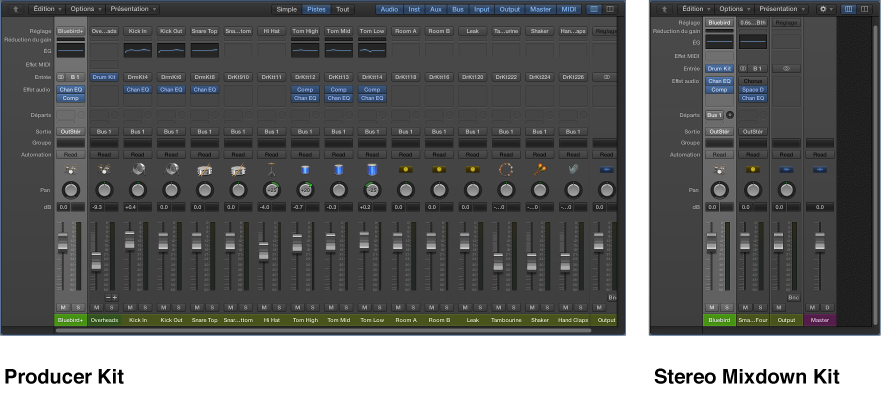The height and width of the screenshot is (394, 882).
Task: Click the up-arrow button in Stereo Mixdown Kit mixer
Action: tap(664, 9)
